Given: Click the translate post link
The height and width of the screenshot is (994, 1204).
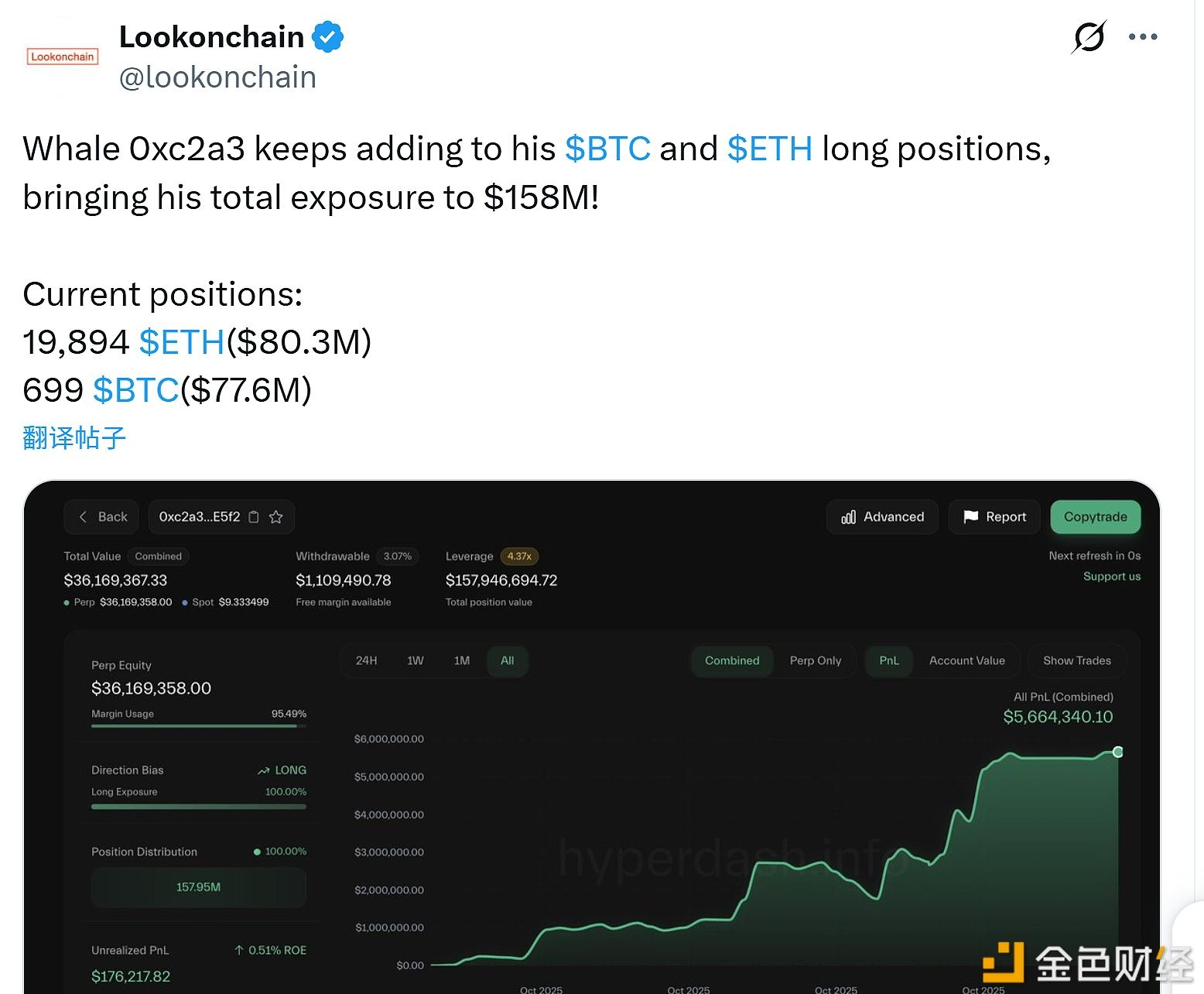Looking at the screenshot, I should click(x=74, y=438).
